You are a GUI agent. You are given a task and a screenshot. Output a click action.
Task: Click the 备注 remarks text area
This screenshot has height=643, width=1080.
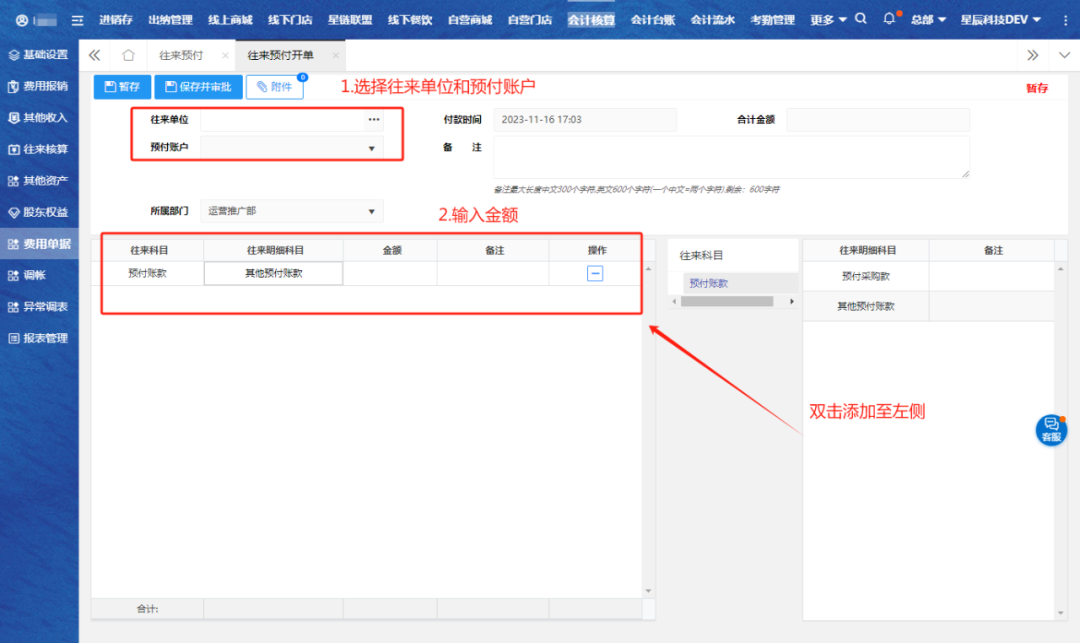[x=731, y=157]
